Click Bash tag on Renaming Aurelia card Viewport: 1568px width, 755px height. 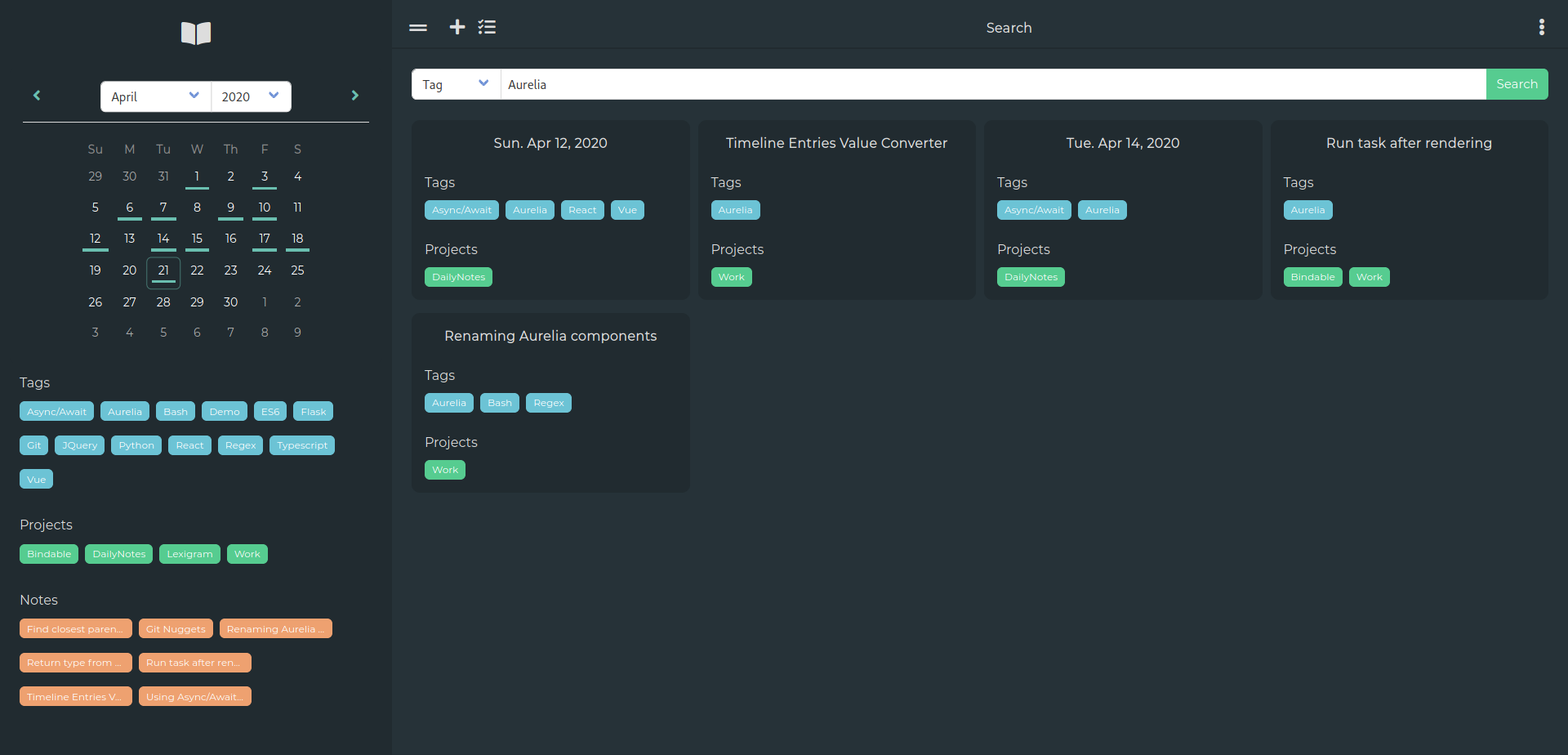[x=500, y=403]
